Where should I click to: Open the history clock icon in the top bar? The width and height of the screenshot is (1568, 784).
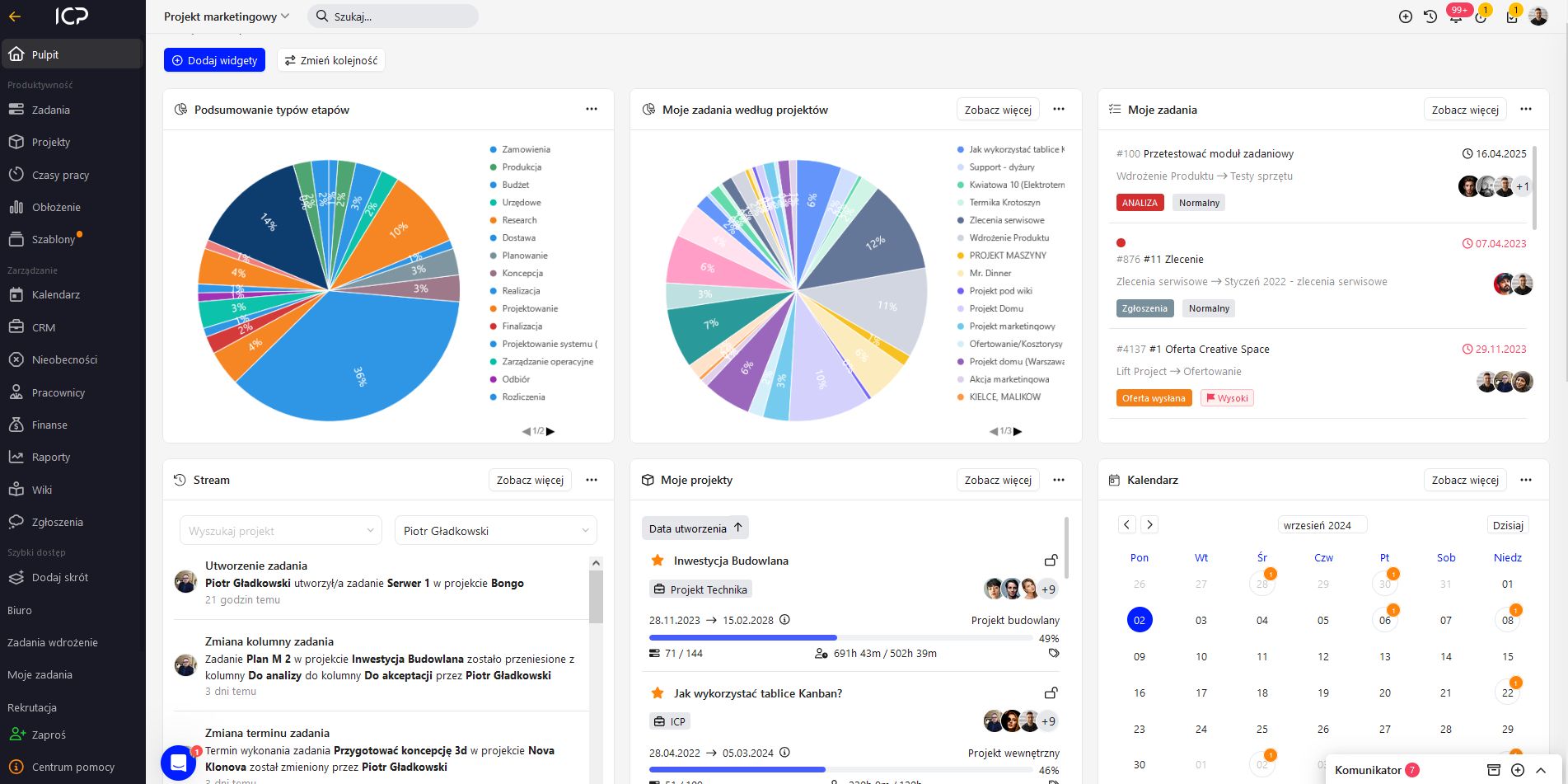tap(1430, 16)
